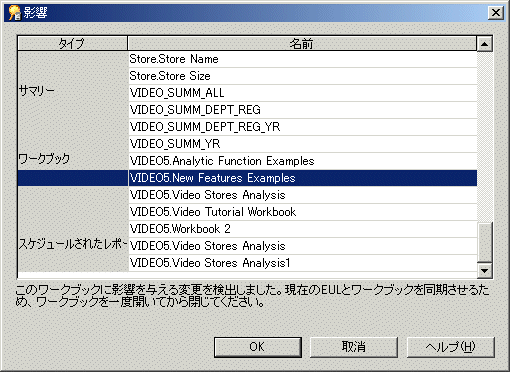Open help with ヘルプ(H) button
Viewport: 510px width, 372px height.
[x=450, y=347]
